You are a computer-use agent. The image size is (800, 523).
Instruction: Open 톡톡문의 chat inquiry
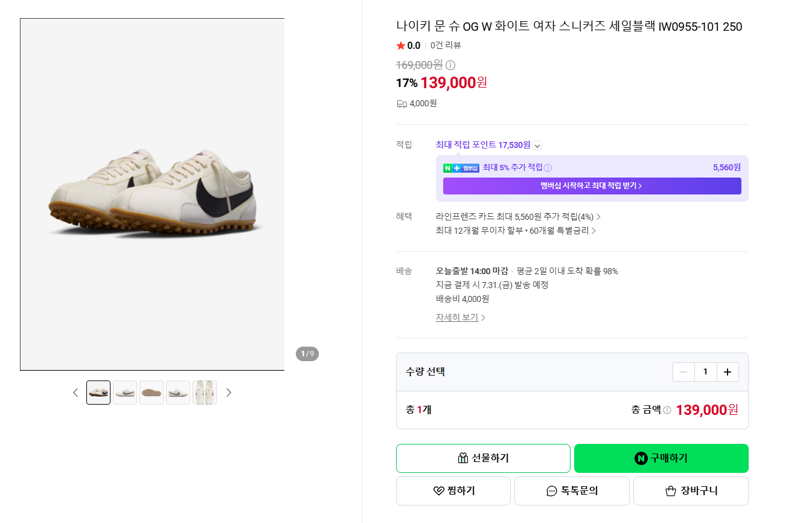click(x=572, y=491)
